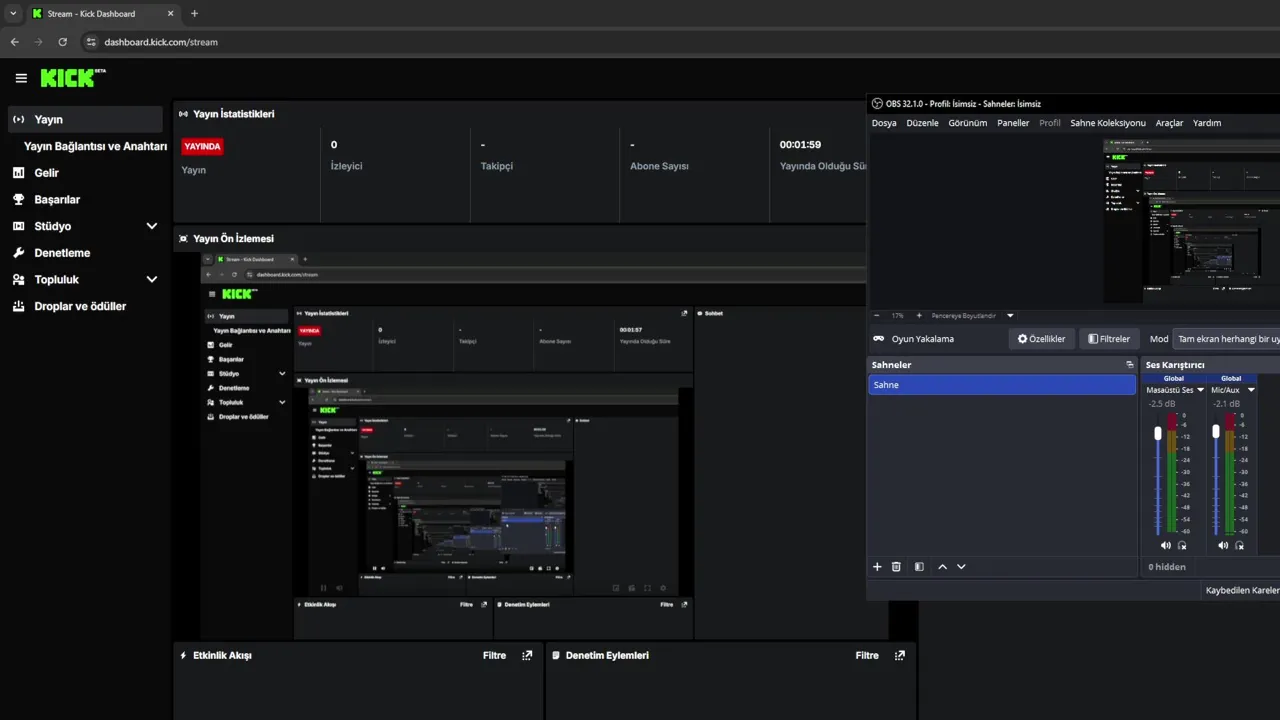Image resolution: width=1280 pixels, height=720 pixels.
Task: Click the OBS preview canvas thumbnail
Action: [1191, 221]
